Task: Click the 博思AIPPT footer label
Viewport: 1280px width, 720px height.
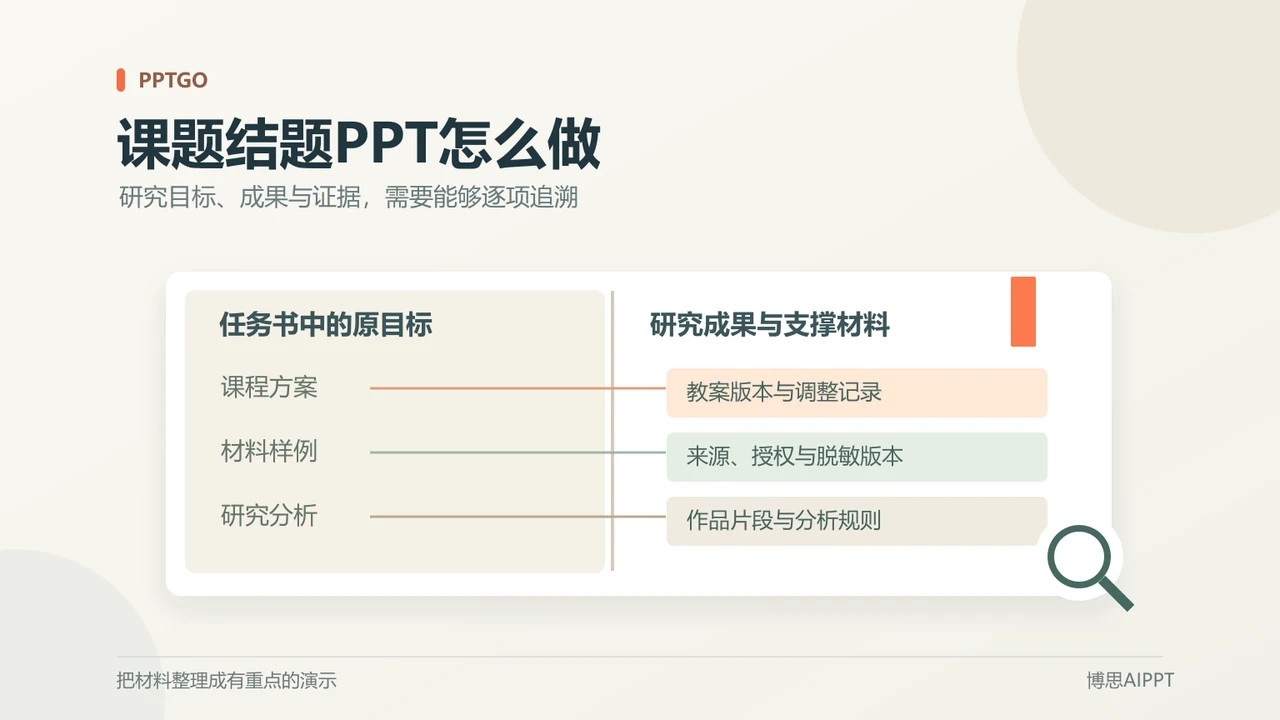Action: point(1131,681)
